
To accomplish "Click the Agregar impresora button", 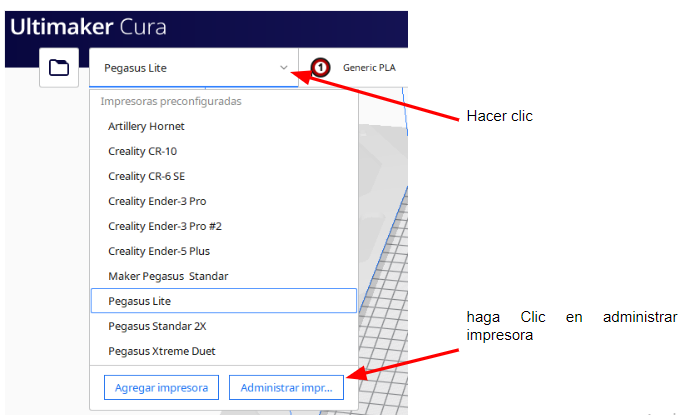I will [x=161, y=388].
